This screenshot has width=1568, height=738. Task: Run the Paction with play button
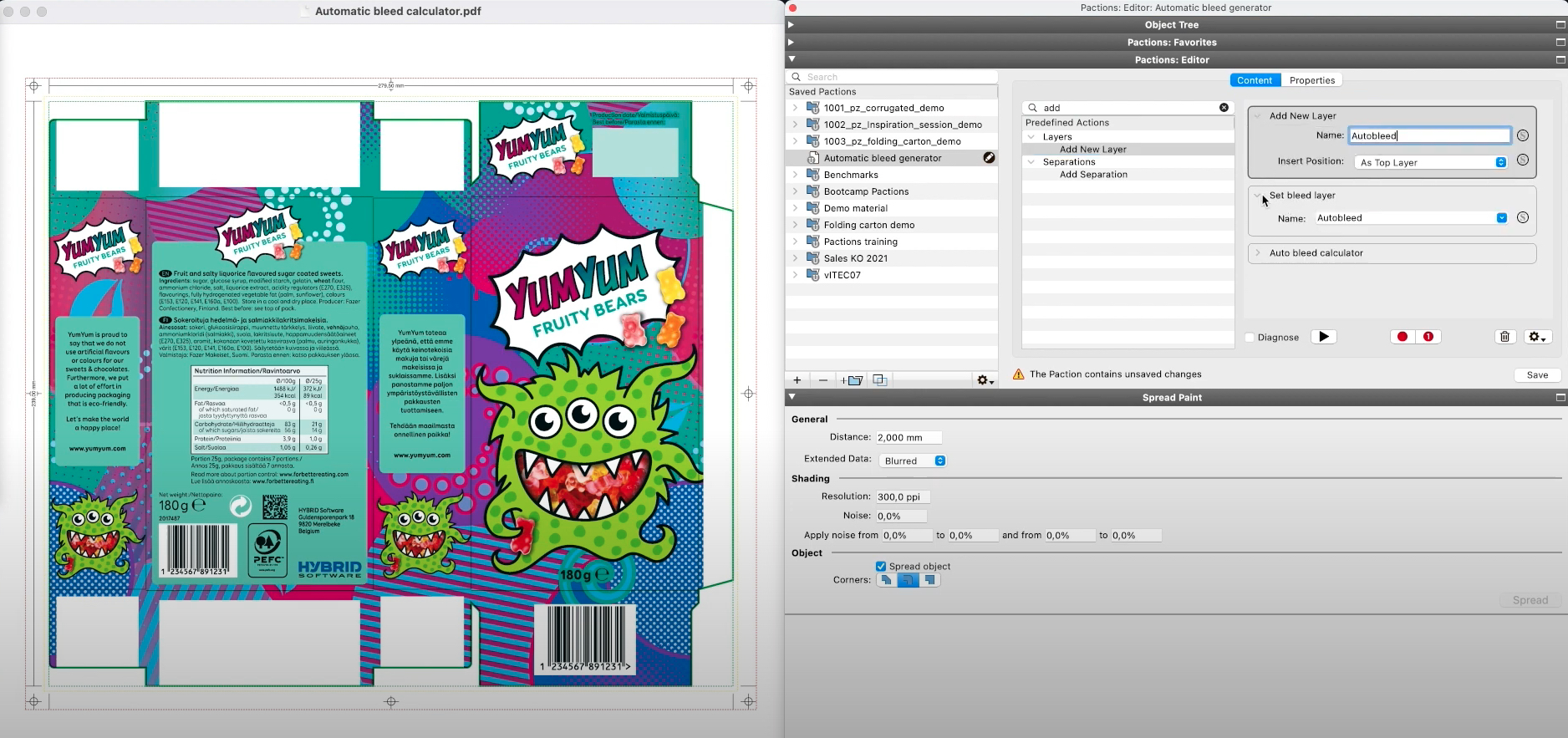point(1324,337)
